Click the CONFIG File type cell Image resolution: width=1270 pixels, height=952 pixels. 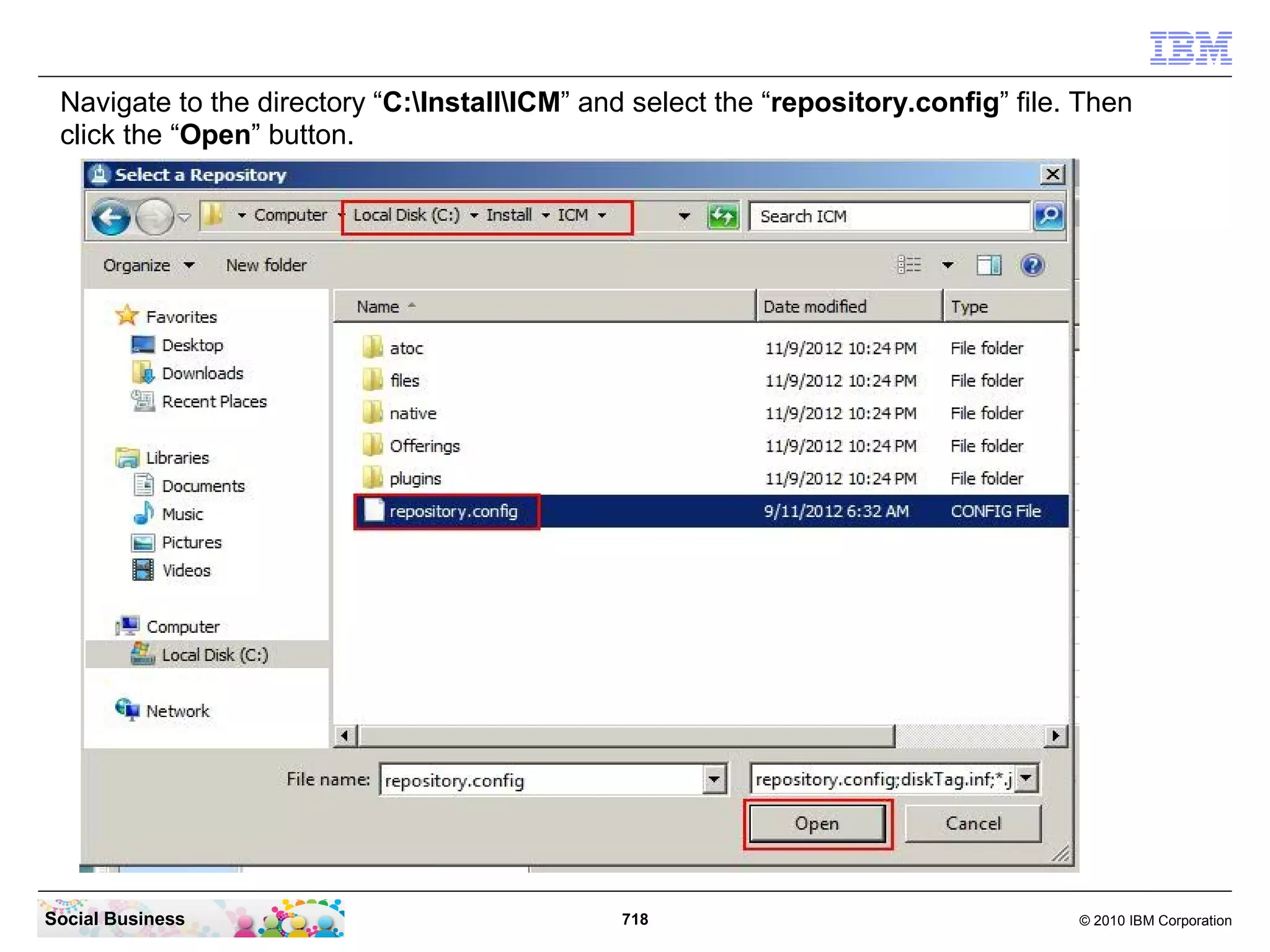(x=996, y=511)
